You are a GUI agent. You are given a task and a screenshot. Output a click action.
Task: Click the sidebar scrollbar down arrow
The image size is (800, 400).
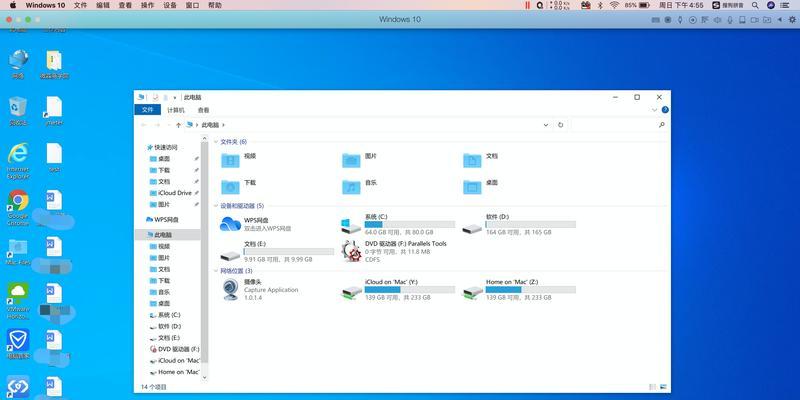coord(205,378)
